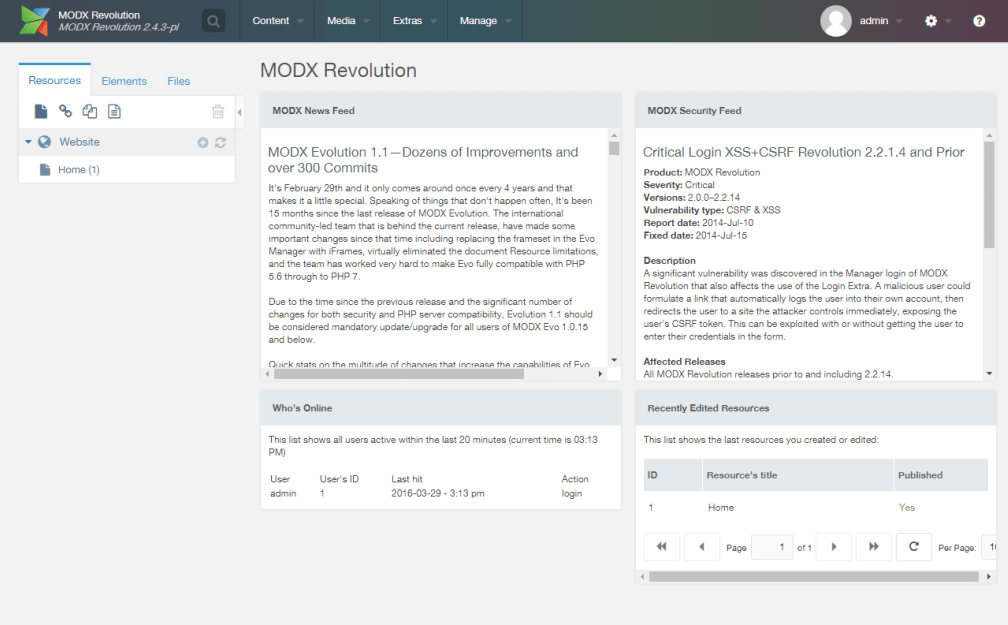Click the vertical scrollbar of the News Feed

[614, 149]
